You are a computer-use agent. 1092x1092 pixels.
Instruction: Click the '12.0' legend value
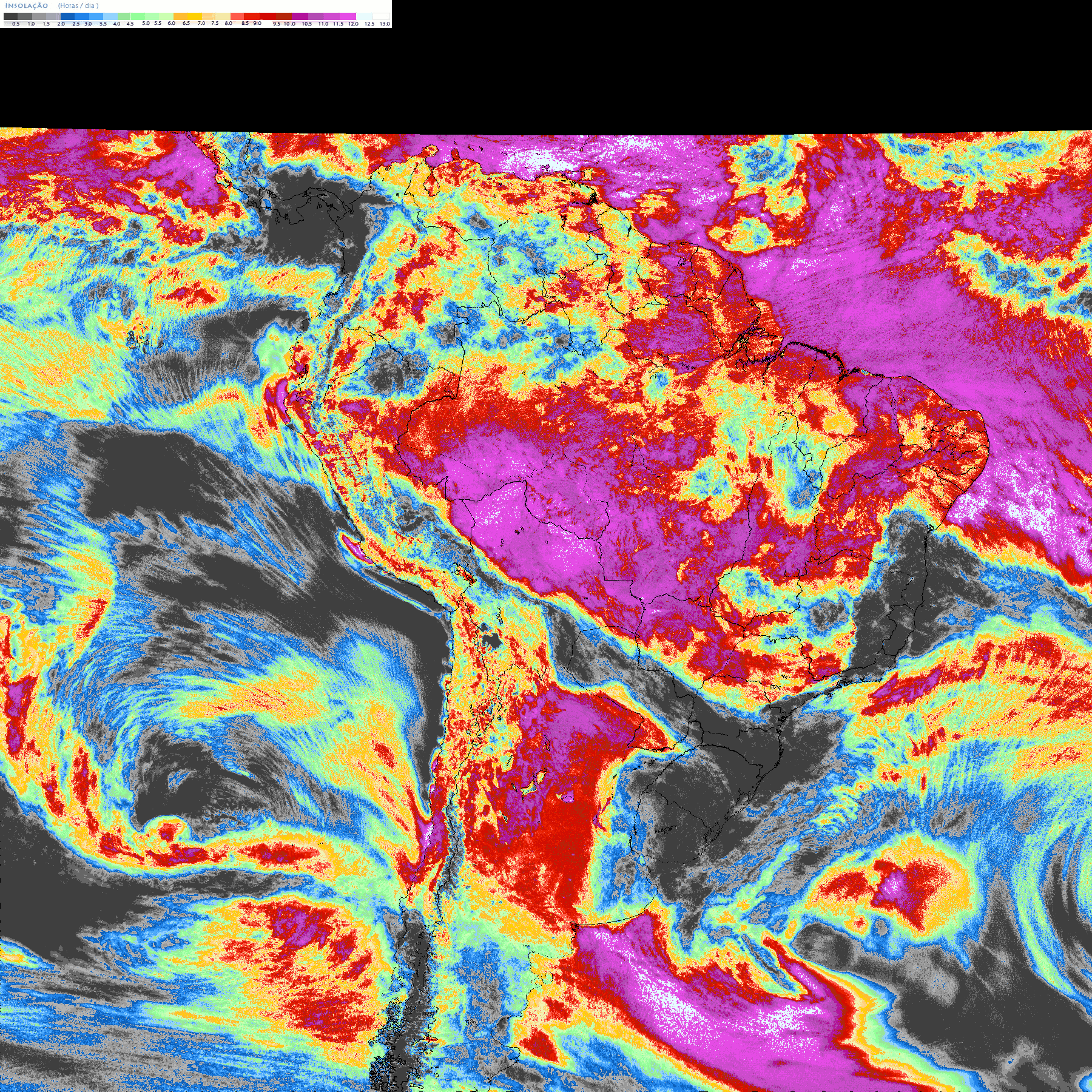point(353,24)
